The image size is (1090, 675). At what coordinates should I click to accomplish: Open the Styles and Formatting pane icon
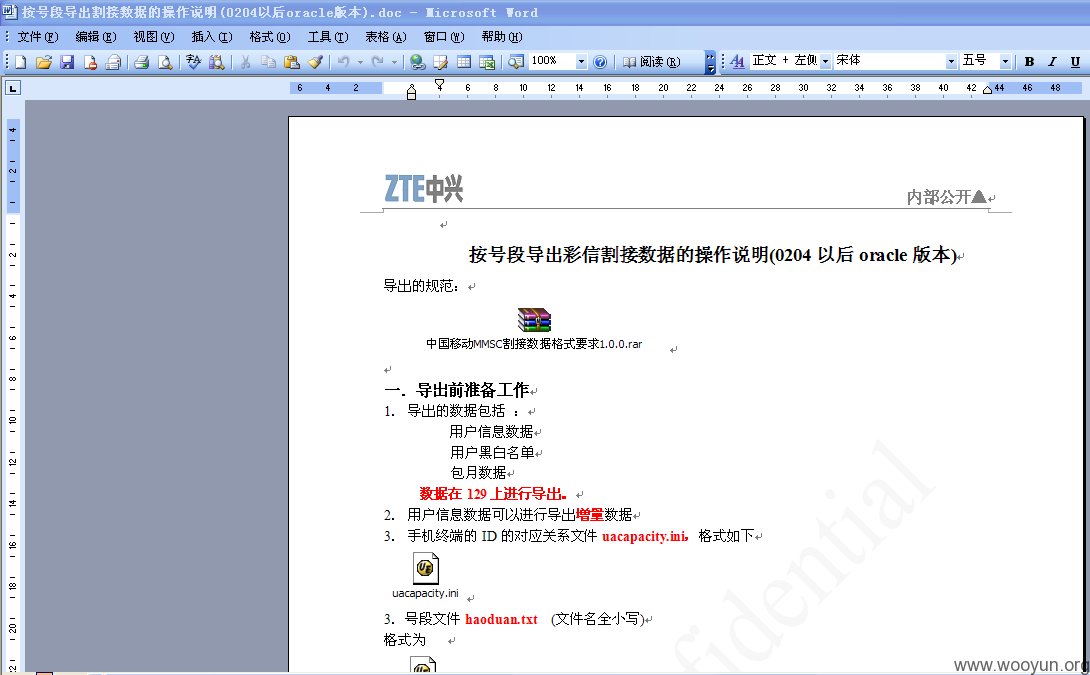738,62
